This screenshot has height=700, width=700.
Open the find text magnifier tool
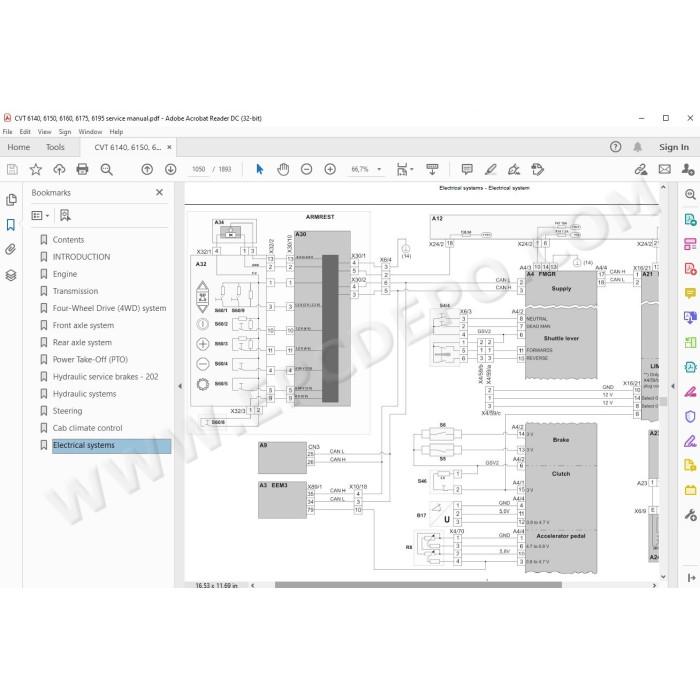pos(106,170)
